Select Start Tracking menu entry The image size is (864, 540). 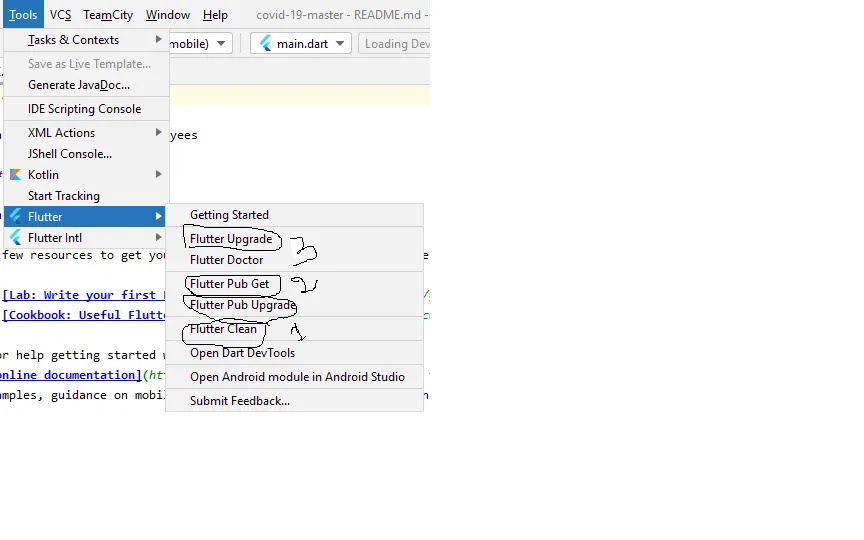87,196
